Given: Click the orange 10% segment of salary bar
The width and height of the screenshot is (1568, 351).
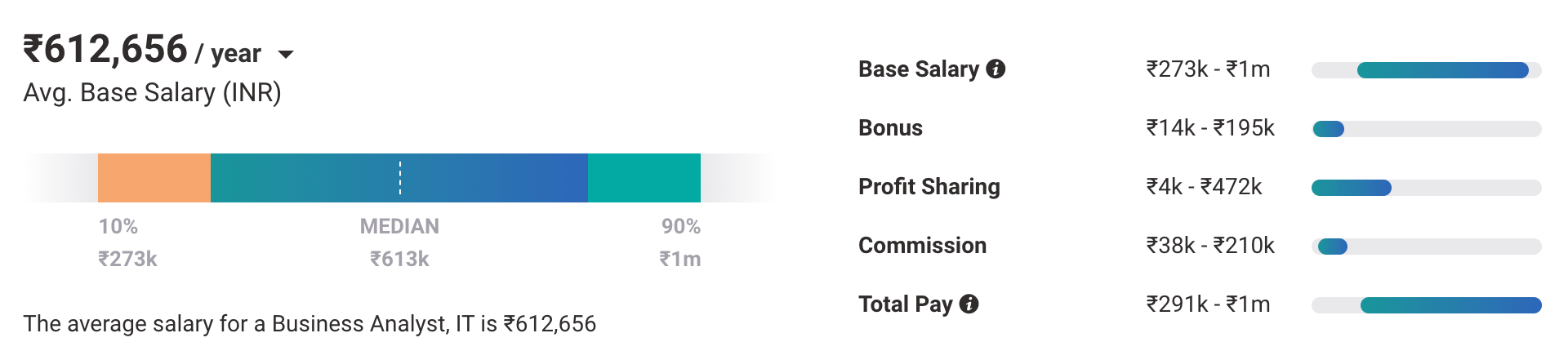Looking at the screenshot, I should [154, 178].
